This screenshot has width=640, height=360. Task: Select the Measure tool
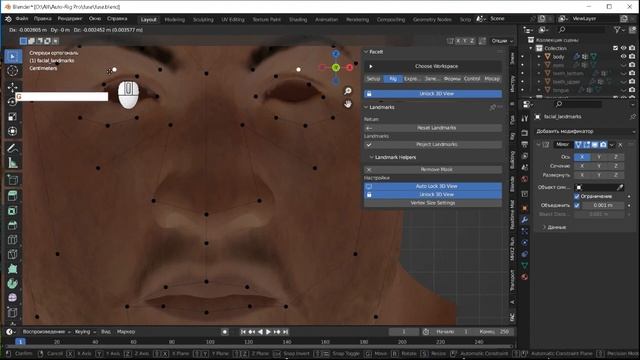click(x=13, y=163)
